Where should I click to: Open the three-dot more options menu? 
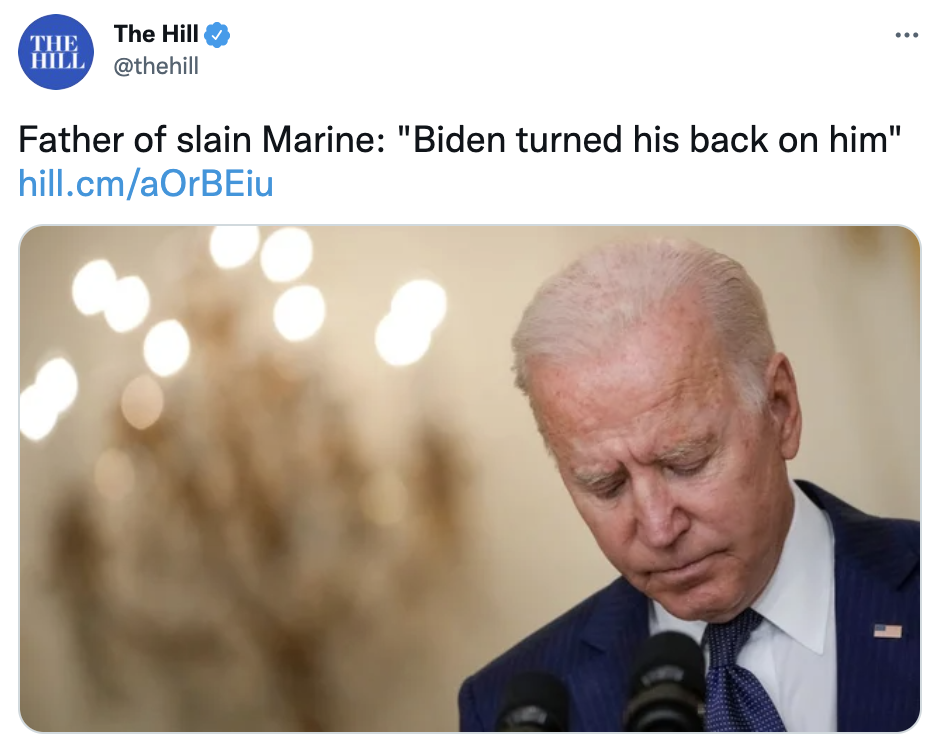point(906,35)
